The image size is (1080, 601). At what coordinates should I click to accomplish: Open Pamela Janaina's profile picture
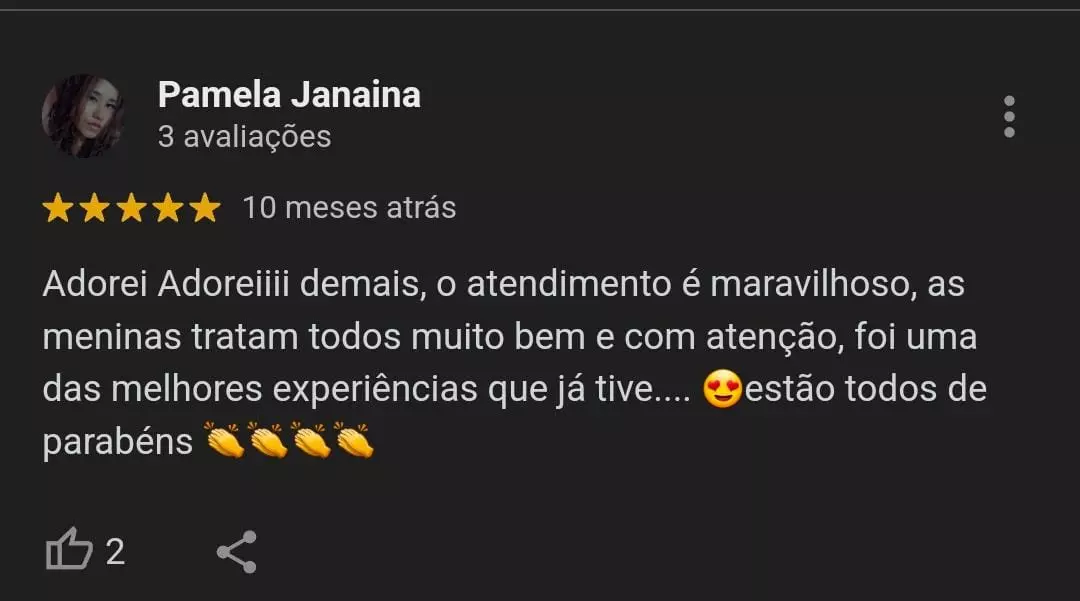tap(83, 116)
